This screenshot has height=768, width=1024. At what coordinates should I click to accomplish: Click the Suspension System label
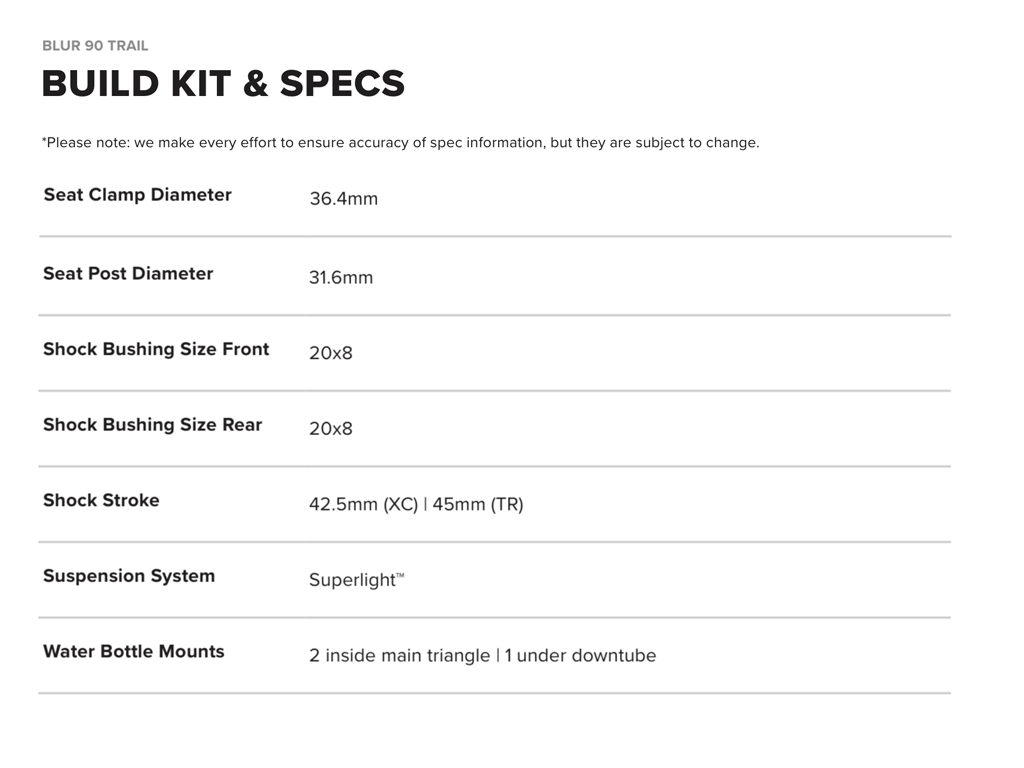tap(129, 576)
